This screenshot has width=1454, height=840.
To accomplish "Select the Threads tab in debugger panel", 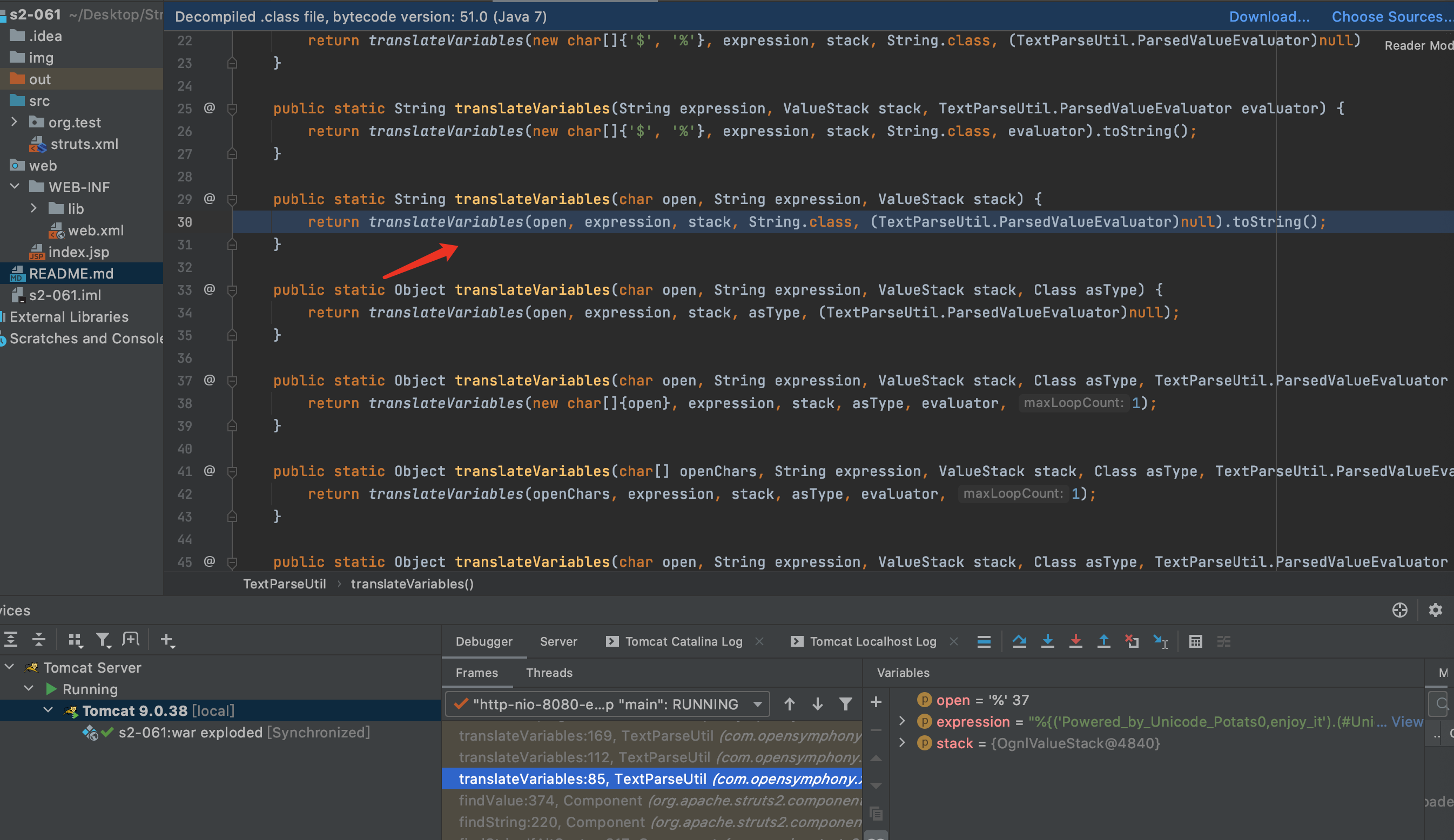I will click(551, 672).
